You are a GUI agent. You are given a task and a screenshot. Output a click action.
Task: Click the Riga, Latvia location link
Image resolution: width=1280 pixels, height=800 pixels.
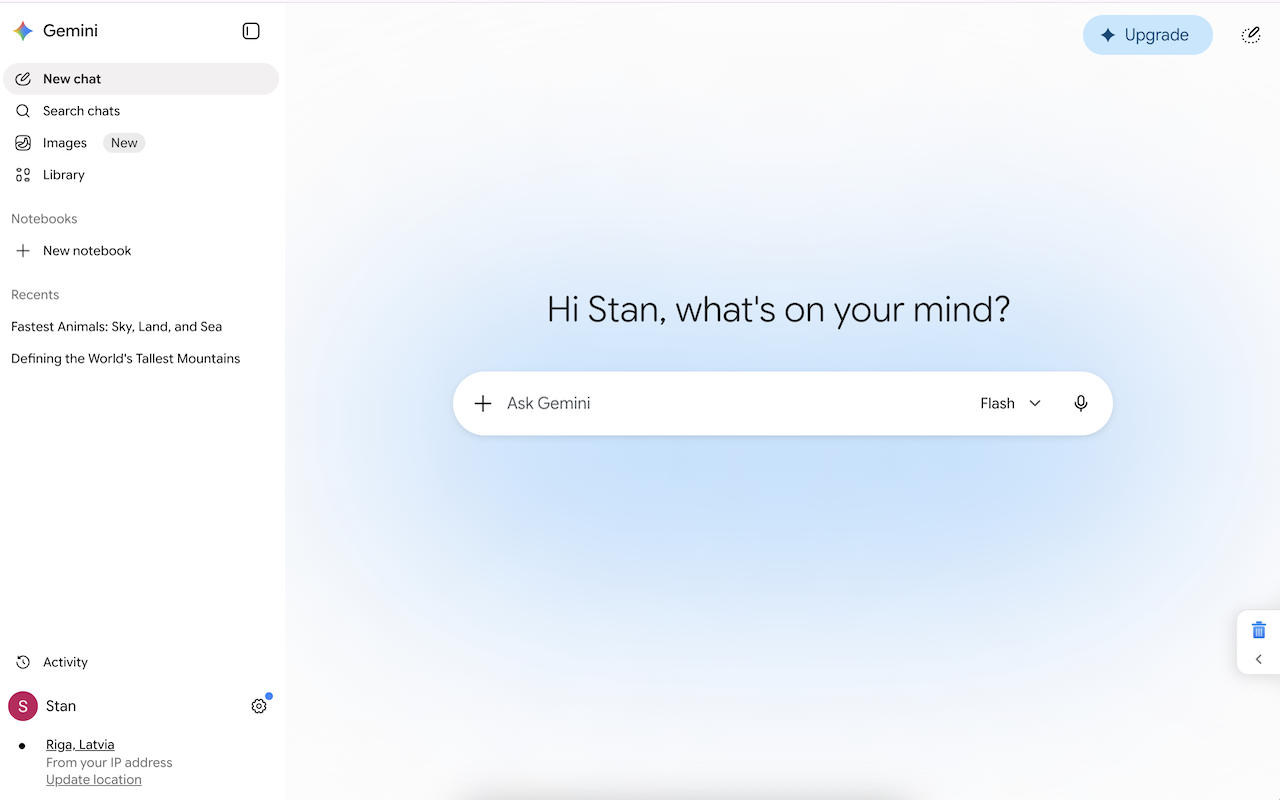point(80,744)
